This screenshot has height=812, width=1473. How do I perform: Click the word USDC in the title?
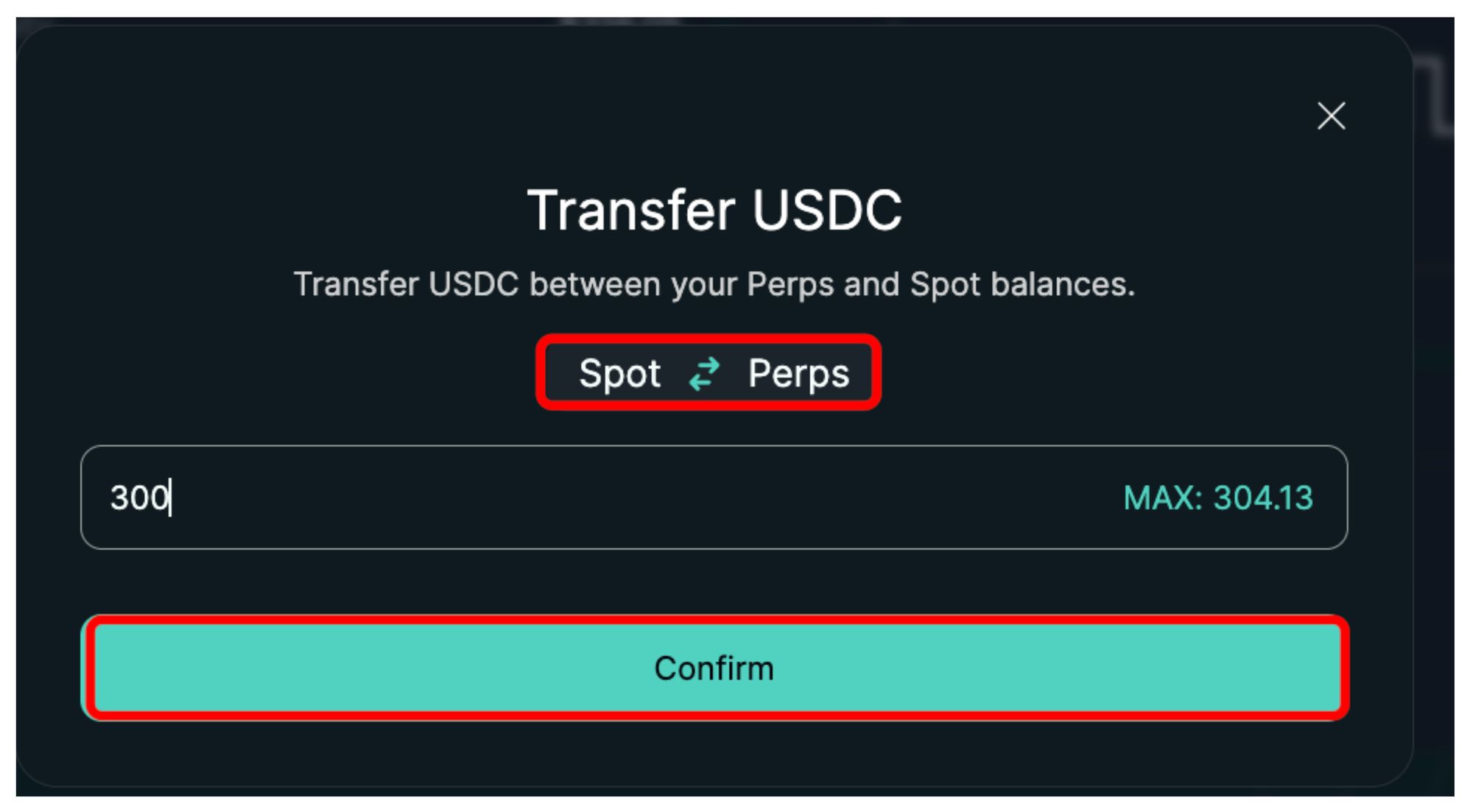[826, 211]
